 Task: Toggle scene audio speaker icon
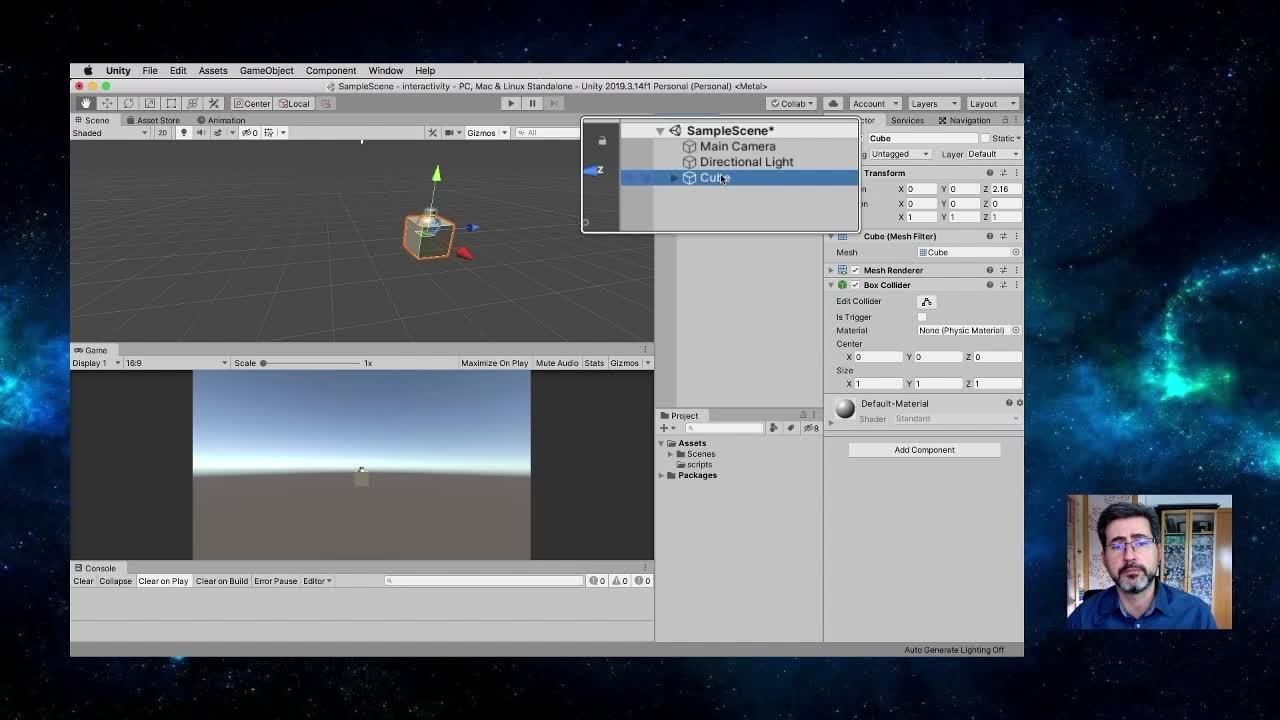(x=199, y=132)
